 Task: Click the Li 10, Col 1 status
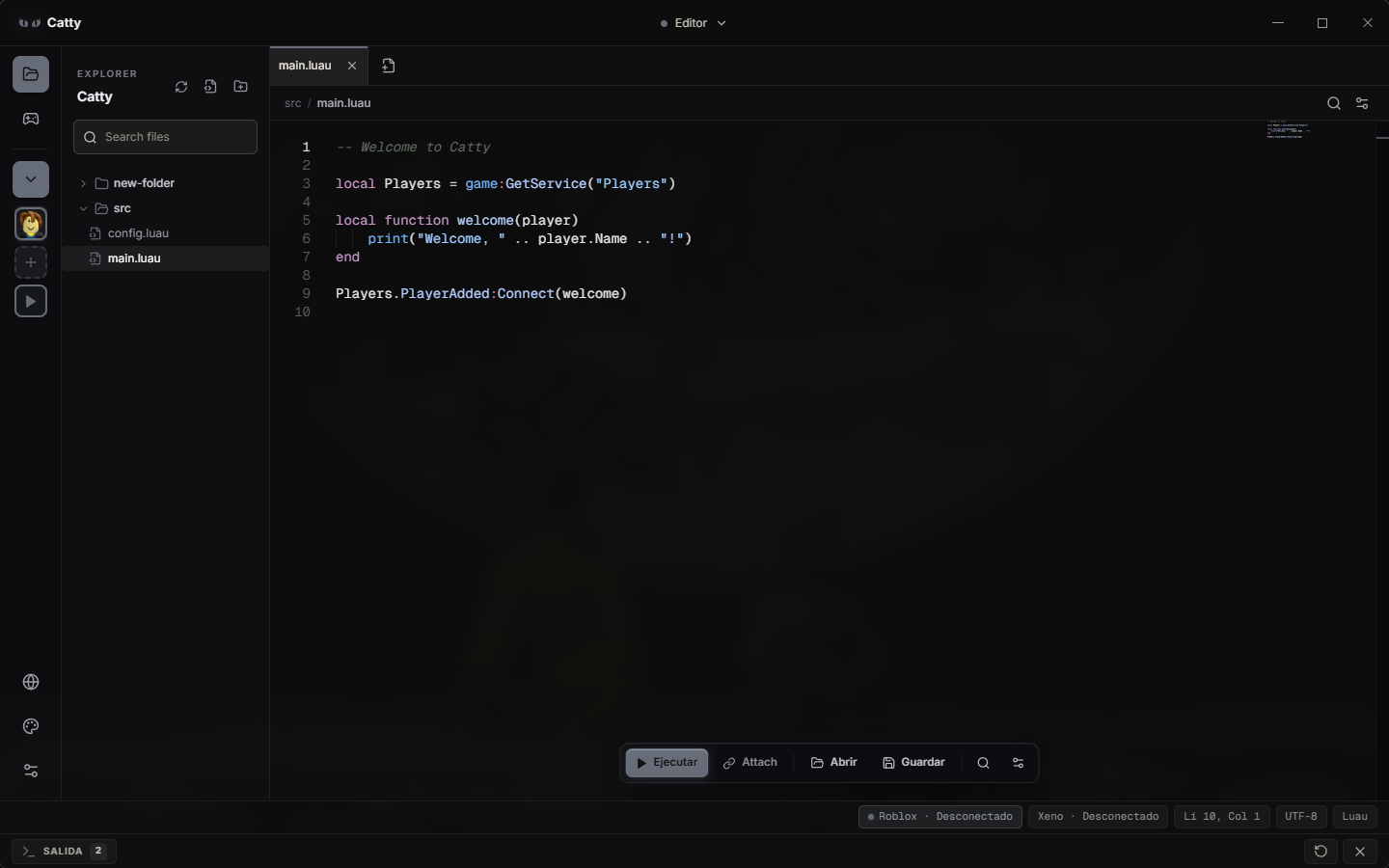pyautogui.click(x=1222, y=817)
